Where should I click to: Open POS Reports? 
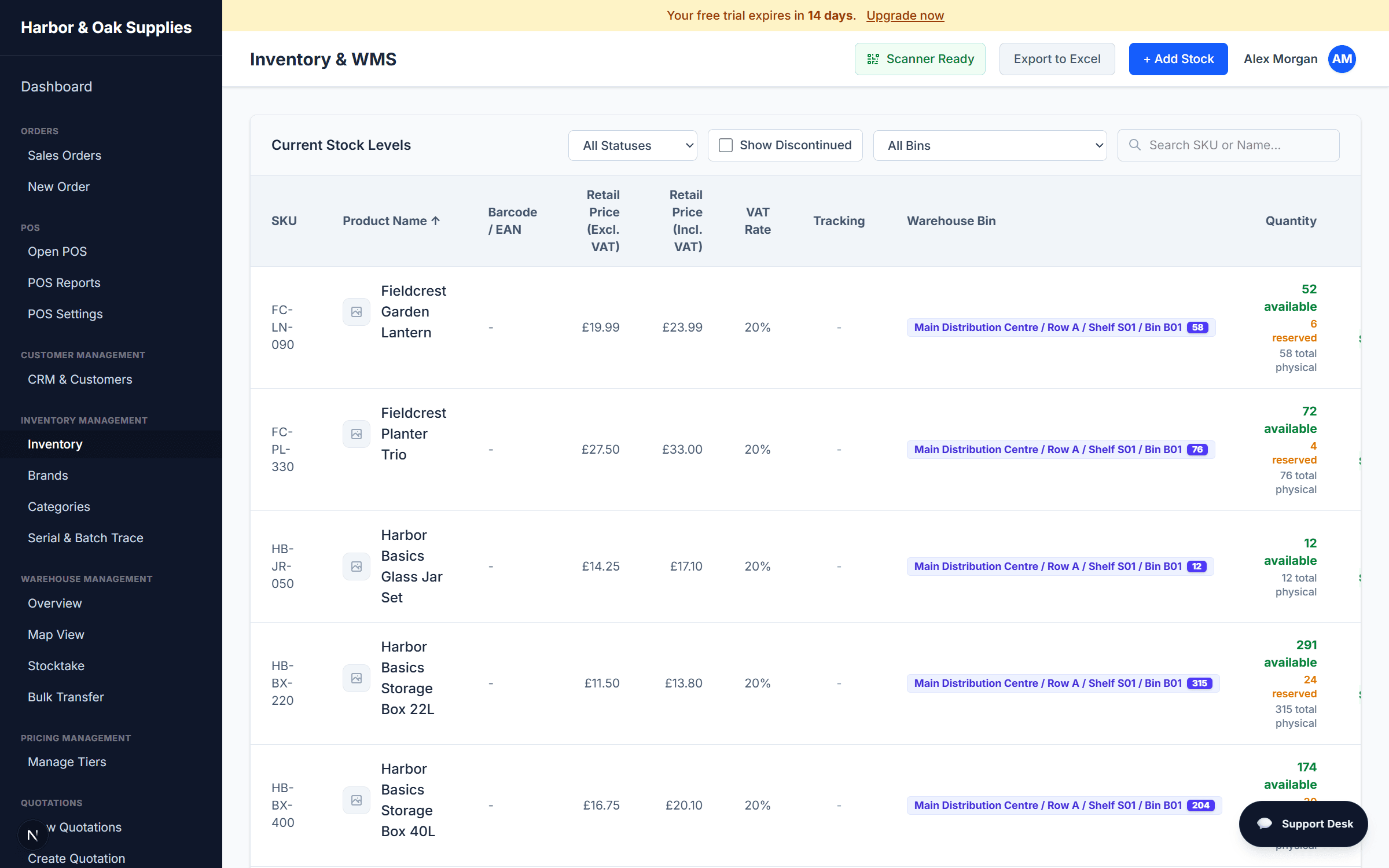click(64, 282)
